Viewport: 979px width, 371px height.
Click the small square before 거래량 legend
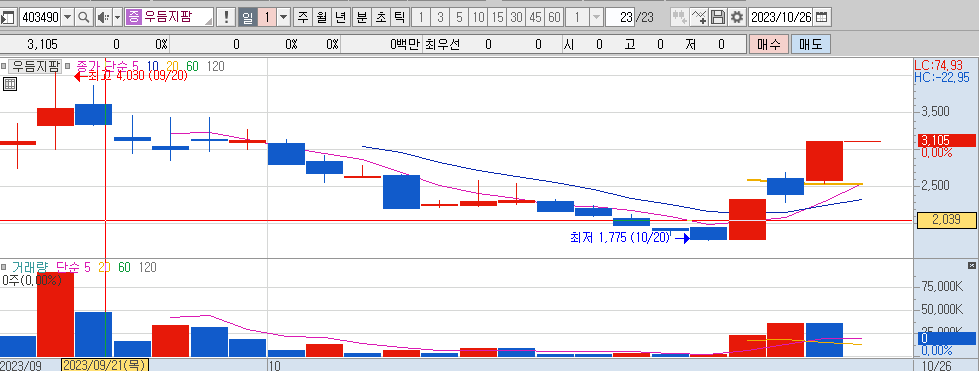pyautogui.click(x=4, y=267)
